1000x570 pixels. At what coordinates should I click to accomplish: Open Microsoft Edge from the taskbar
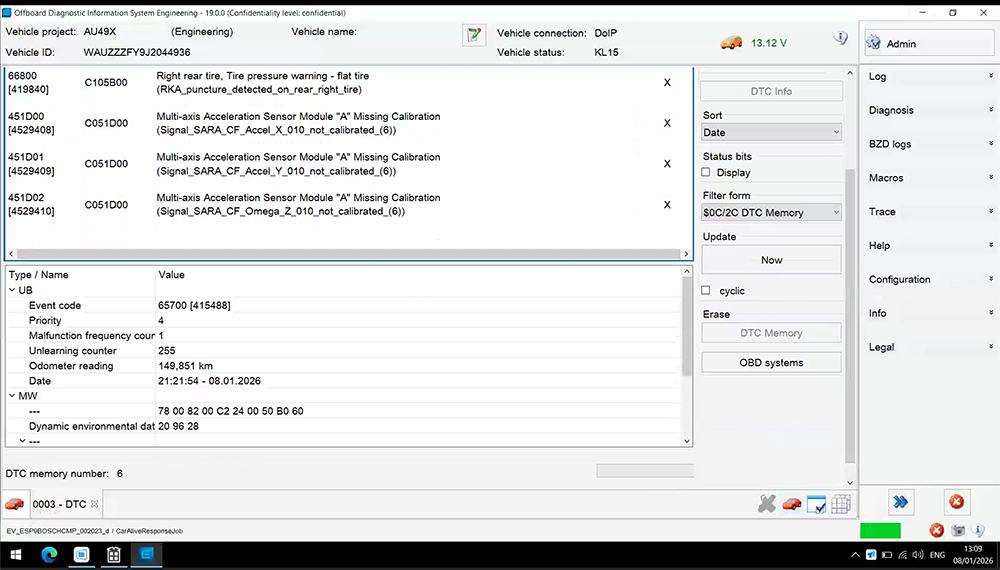coord(146,554)
